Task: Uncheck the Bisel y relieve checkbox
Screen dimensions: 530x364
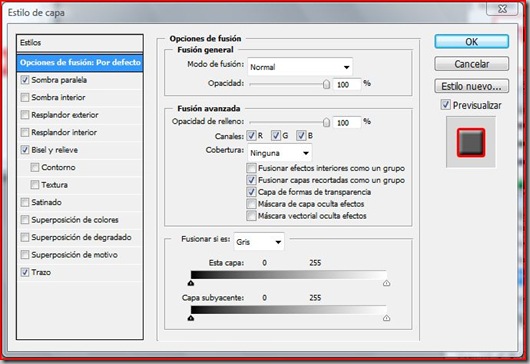Action: (25, 150)
